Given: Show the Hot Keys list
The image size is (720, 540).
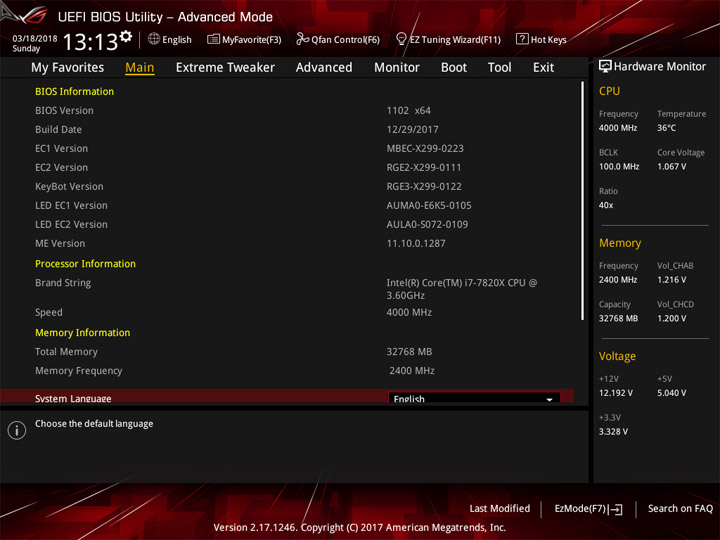Looking at the screenshot, I should tap(541, 39).
